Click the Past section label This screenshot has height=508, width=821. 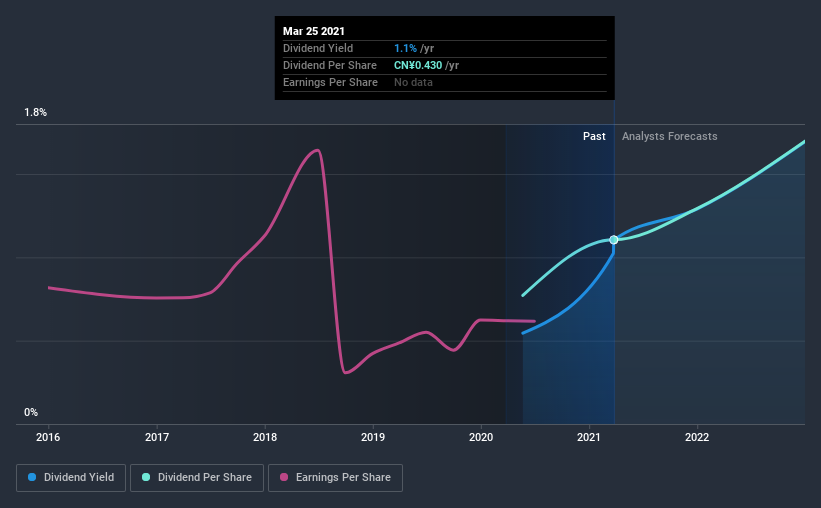[594, 136]
